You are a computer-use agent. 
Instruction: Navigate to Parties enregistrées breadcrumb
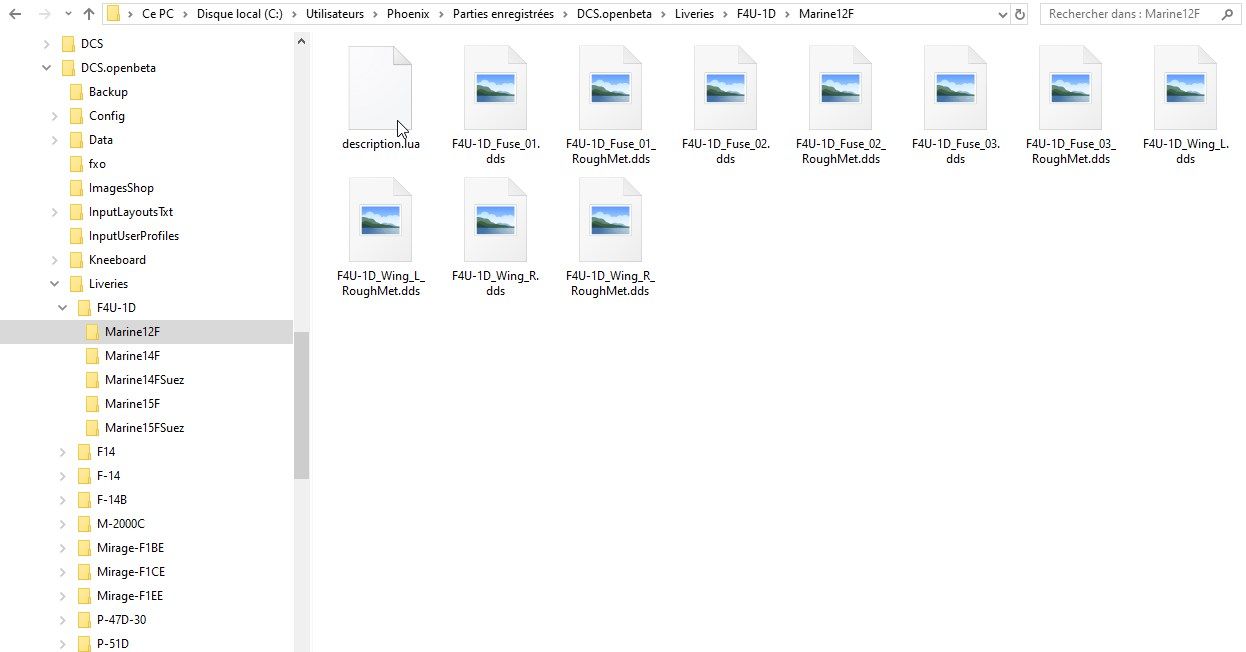pyautogui.click(x=503, y=14)
